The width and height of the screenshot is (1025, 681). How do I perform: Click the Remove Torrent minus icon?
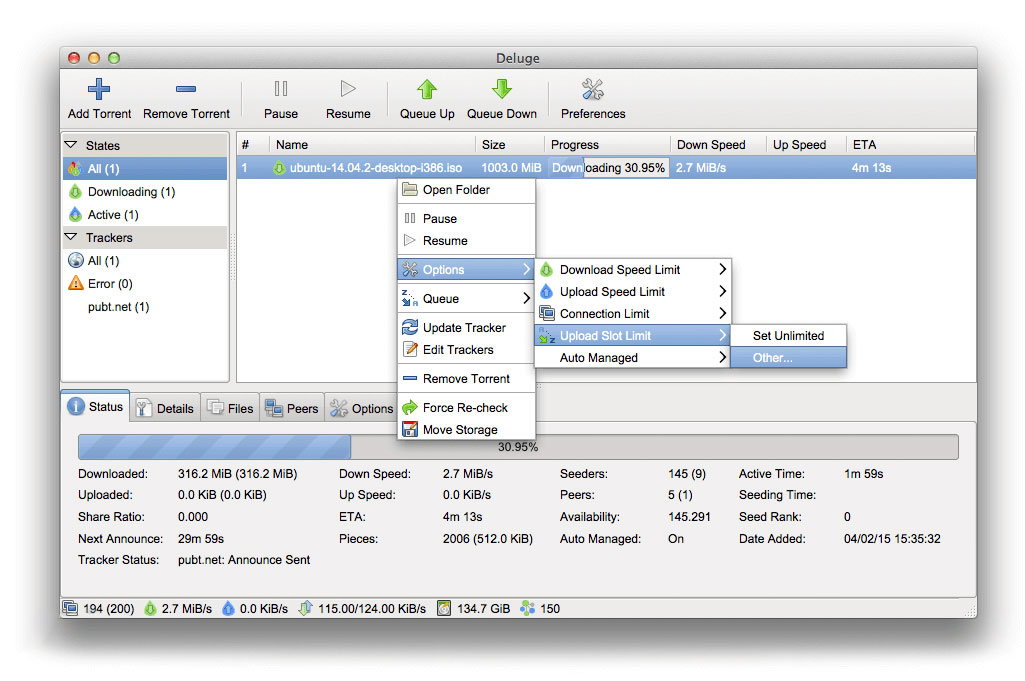(186, 89)
